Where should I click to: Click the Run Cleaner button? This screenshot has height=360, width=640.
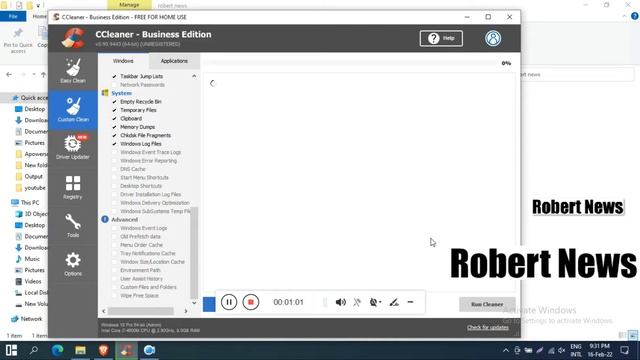pyautogui.click(x=487, y=304)
